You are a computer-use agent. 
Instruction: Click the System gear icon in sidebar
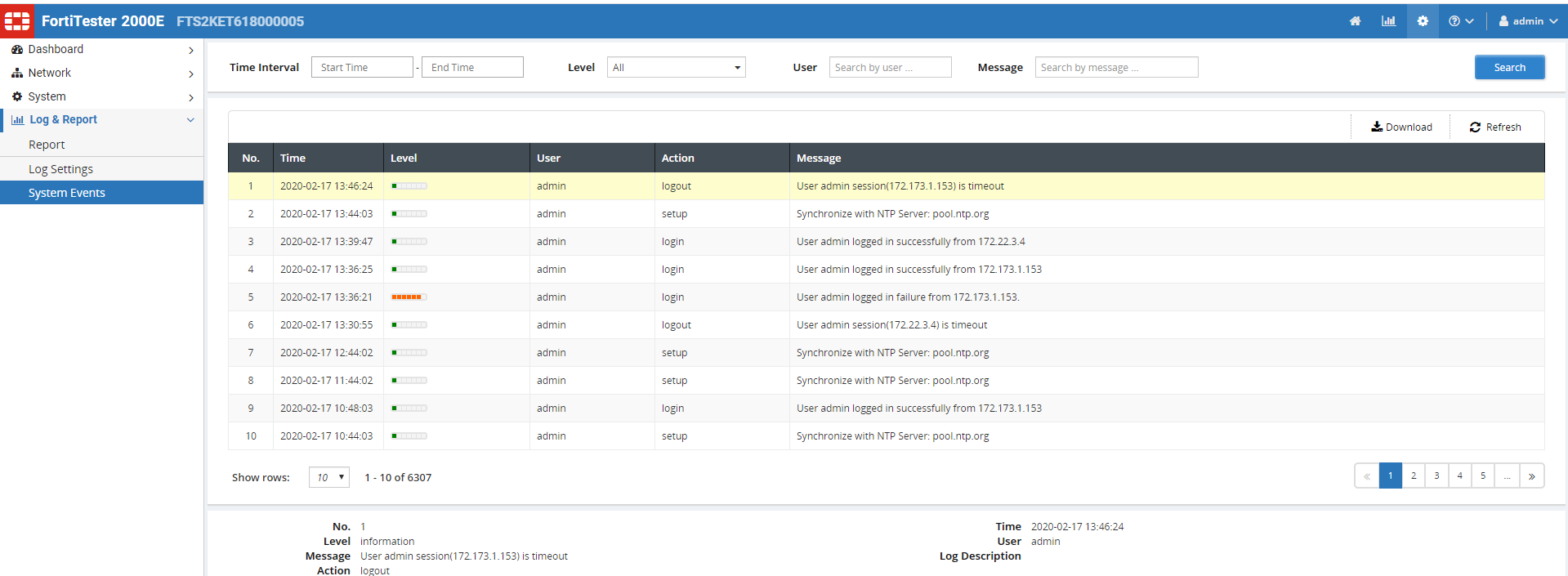[17, 96]
